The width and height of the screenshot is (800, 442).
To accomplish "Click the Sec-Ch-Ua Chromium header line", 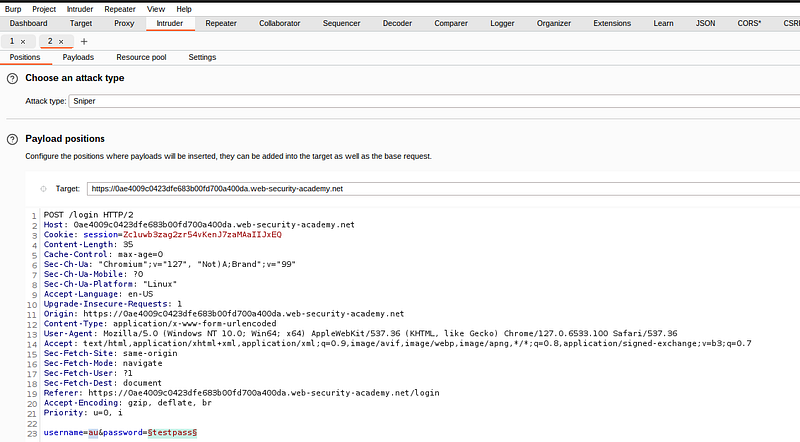I will (x=170, y=264).
